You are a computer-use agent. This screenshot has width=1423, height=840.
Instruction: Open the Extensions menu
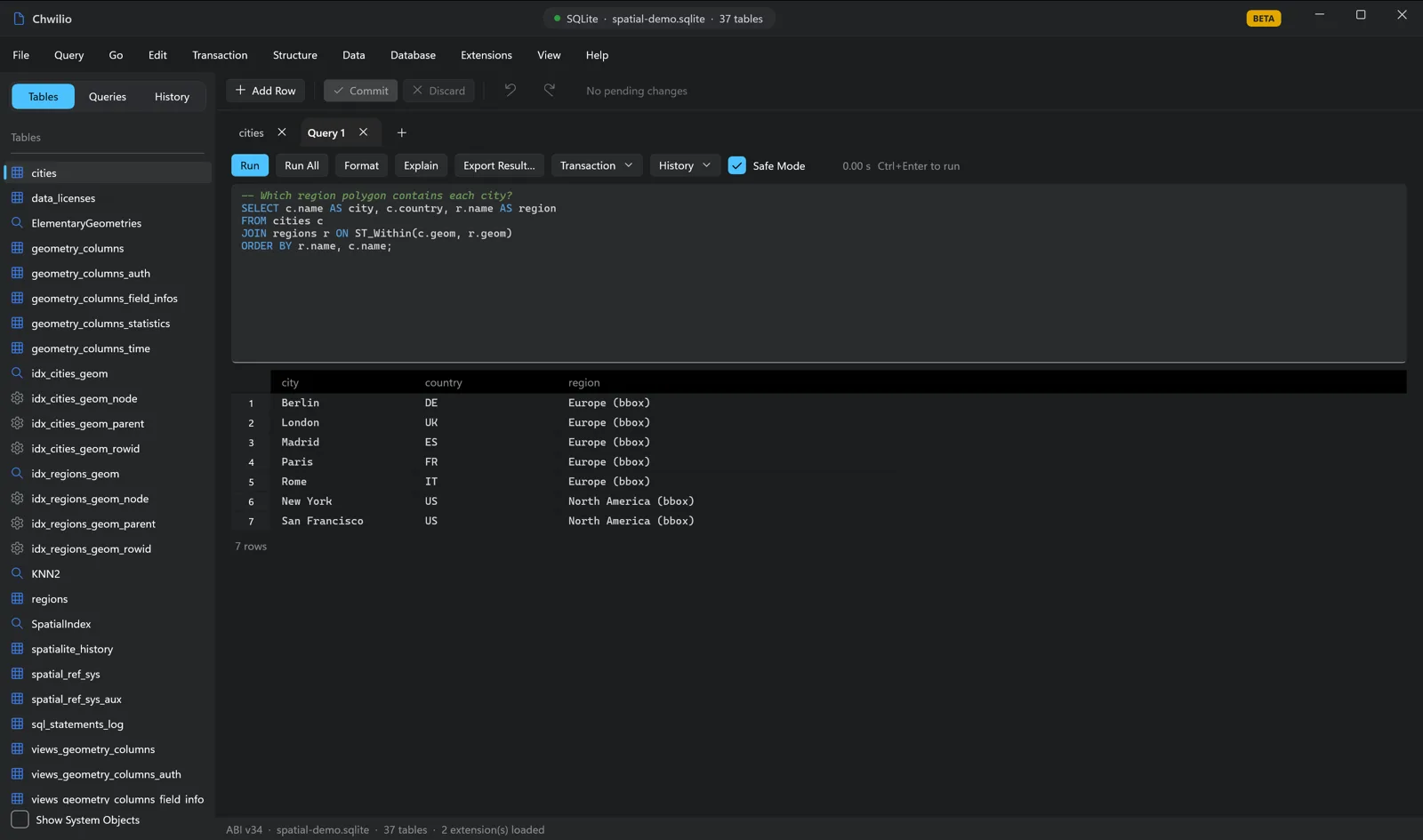click(486, 55)
